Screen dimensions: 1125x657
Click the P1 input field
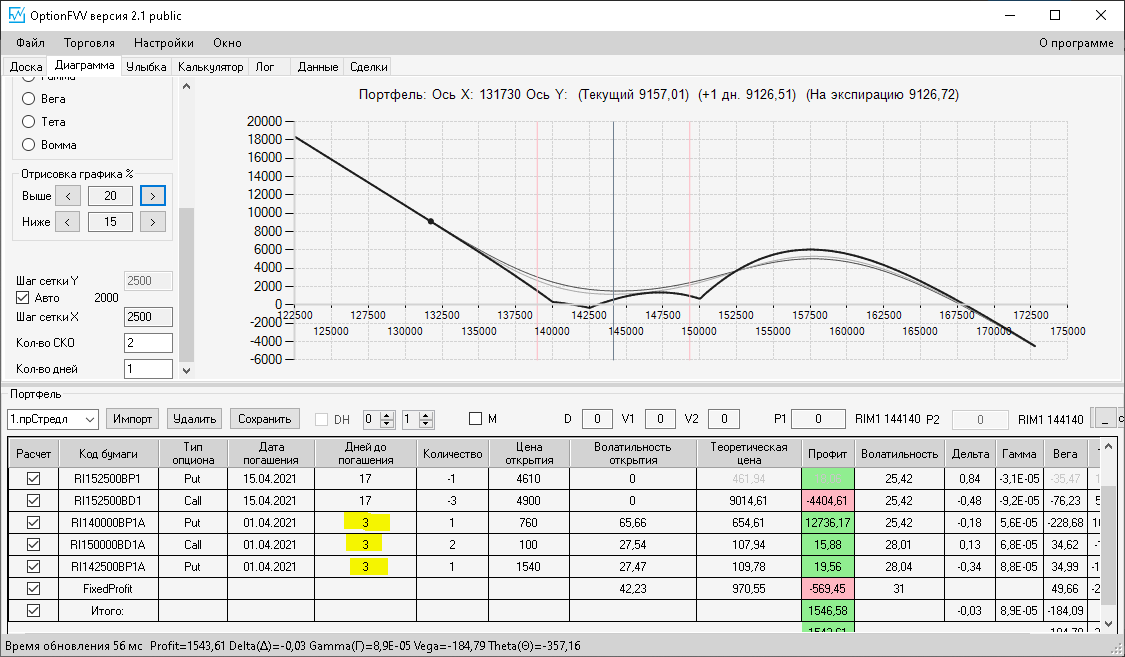coord(818,419)
